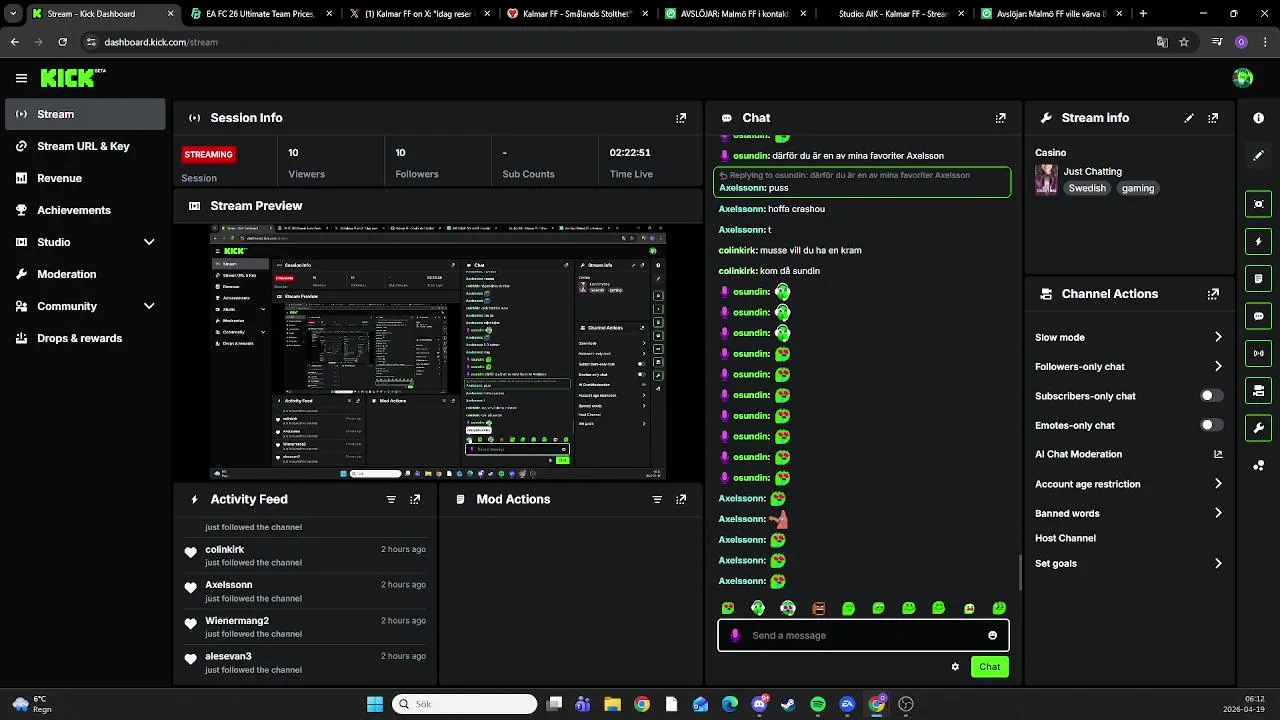
Task: Click the three-dots icon at the bottom of the right sidebar
Action: pyautogui.click(x=1259, y=465)
